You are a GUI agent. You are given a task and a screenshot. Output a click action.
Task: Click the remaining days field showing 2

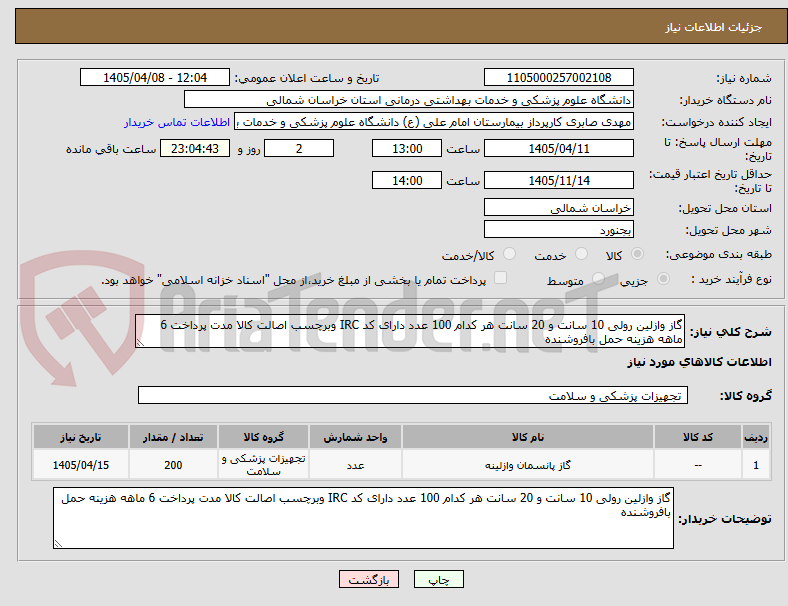coord(299,148)
